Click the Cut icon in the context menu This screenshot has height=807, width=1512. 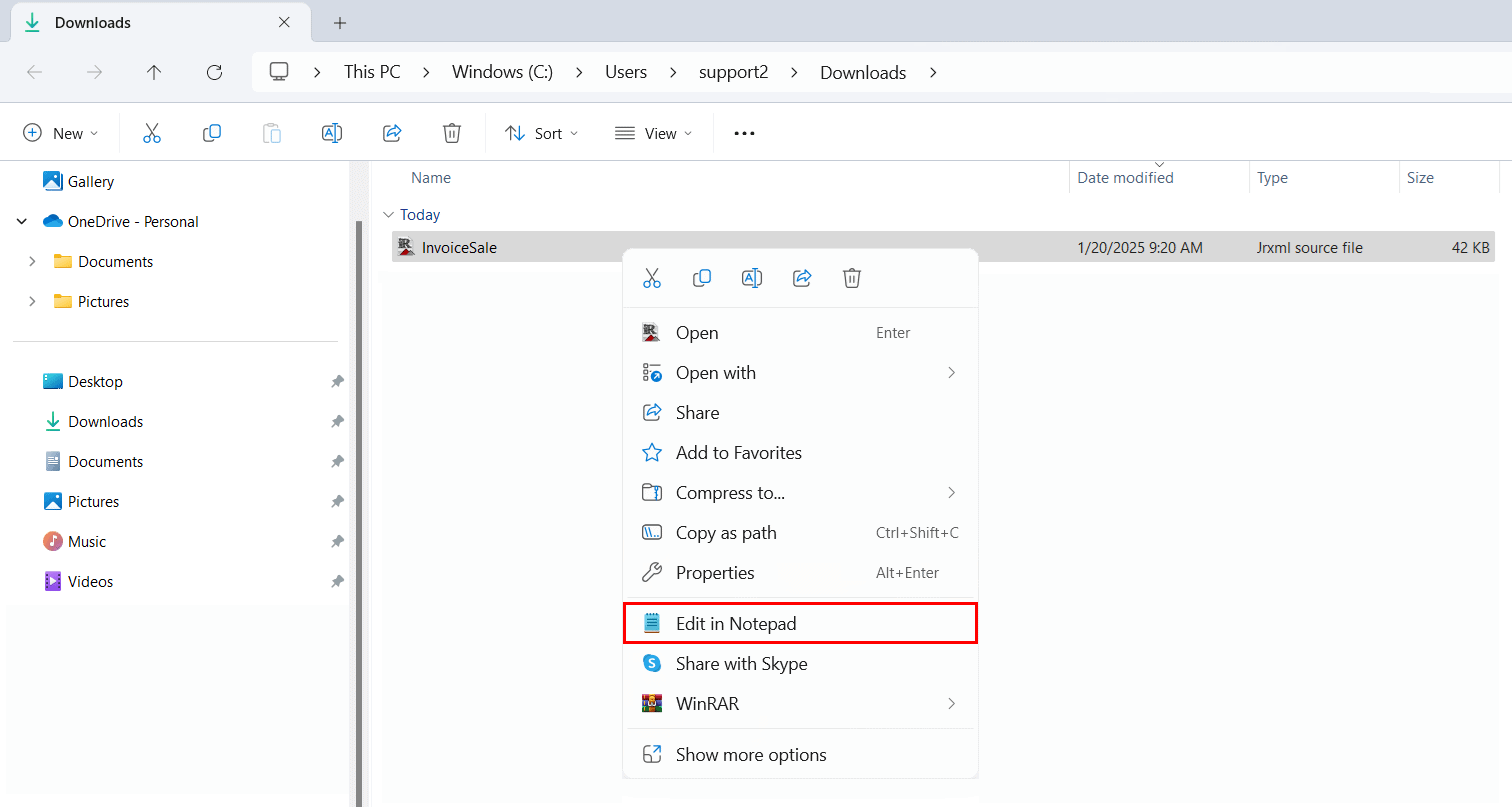[x=652, y=278]
